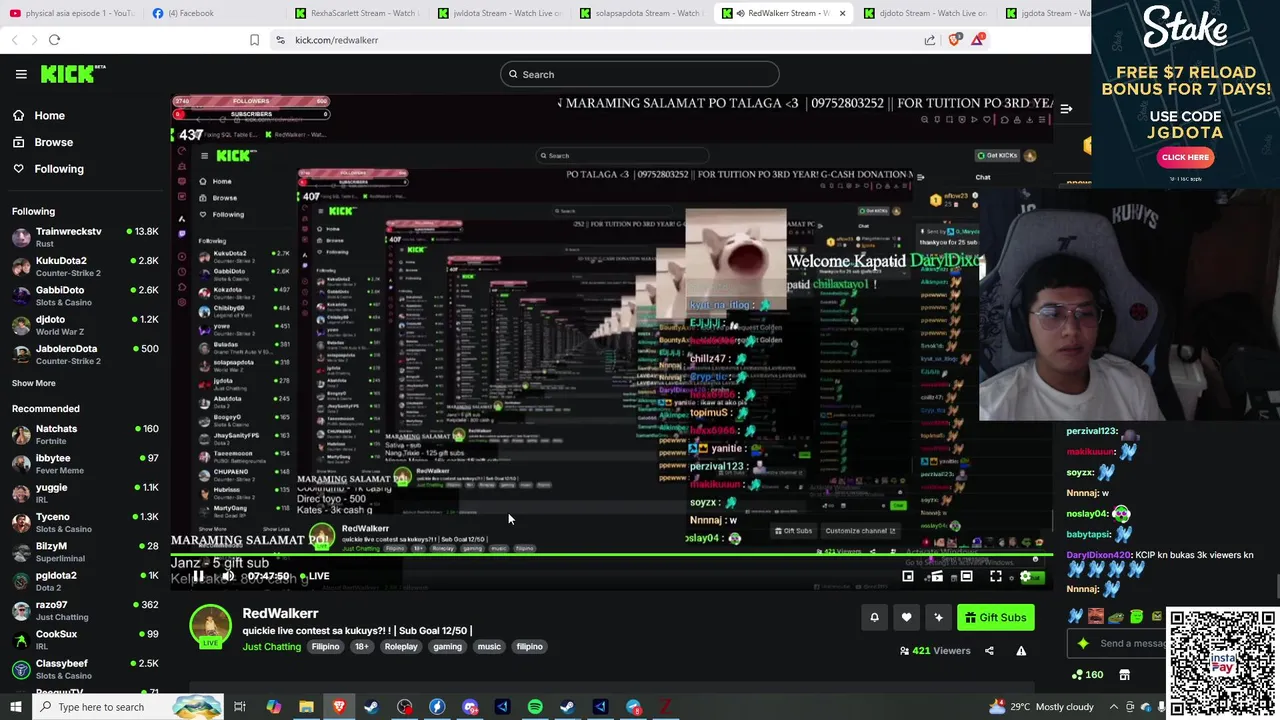Open File Explorer from the taskbar
1280x720 pixels.
pos(306,707)
